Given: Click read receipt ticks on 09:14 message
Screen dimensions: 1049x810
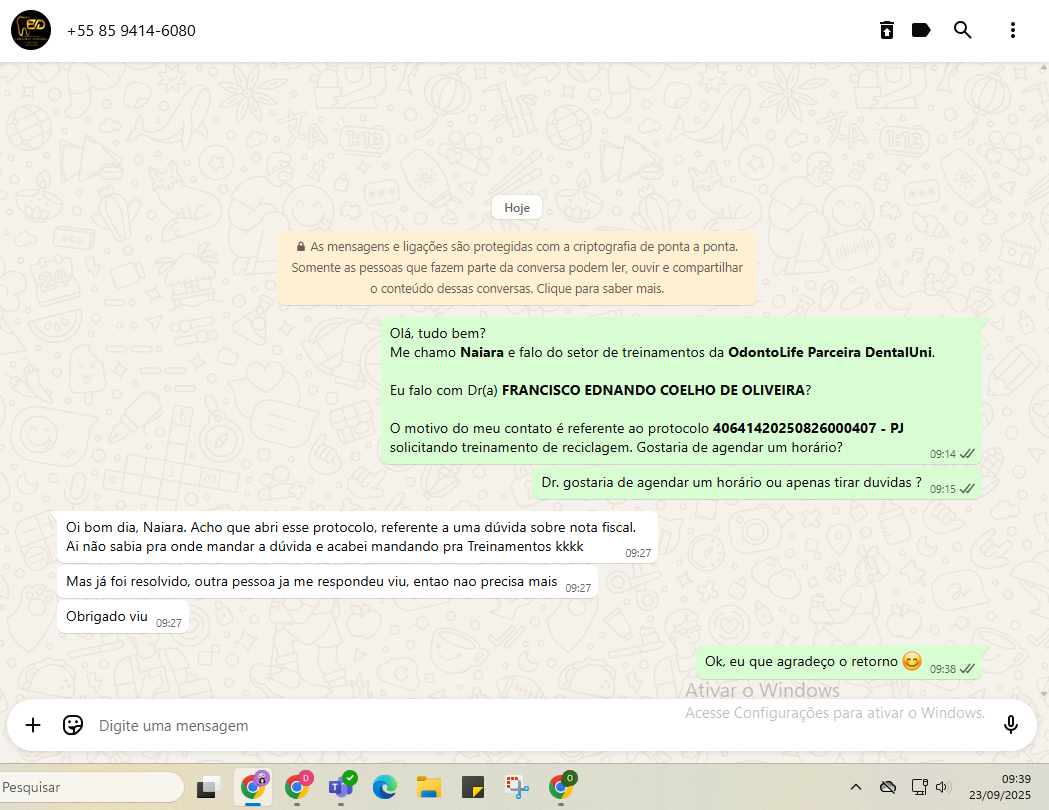Looking at the screenshot, I should 967,454.
